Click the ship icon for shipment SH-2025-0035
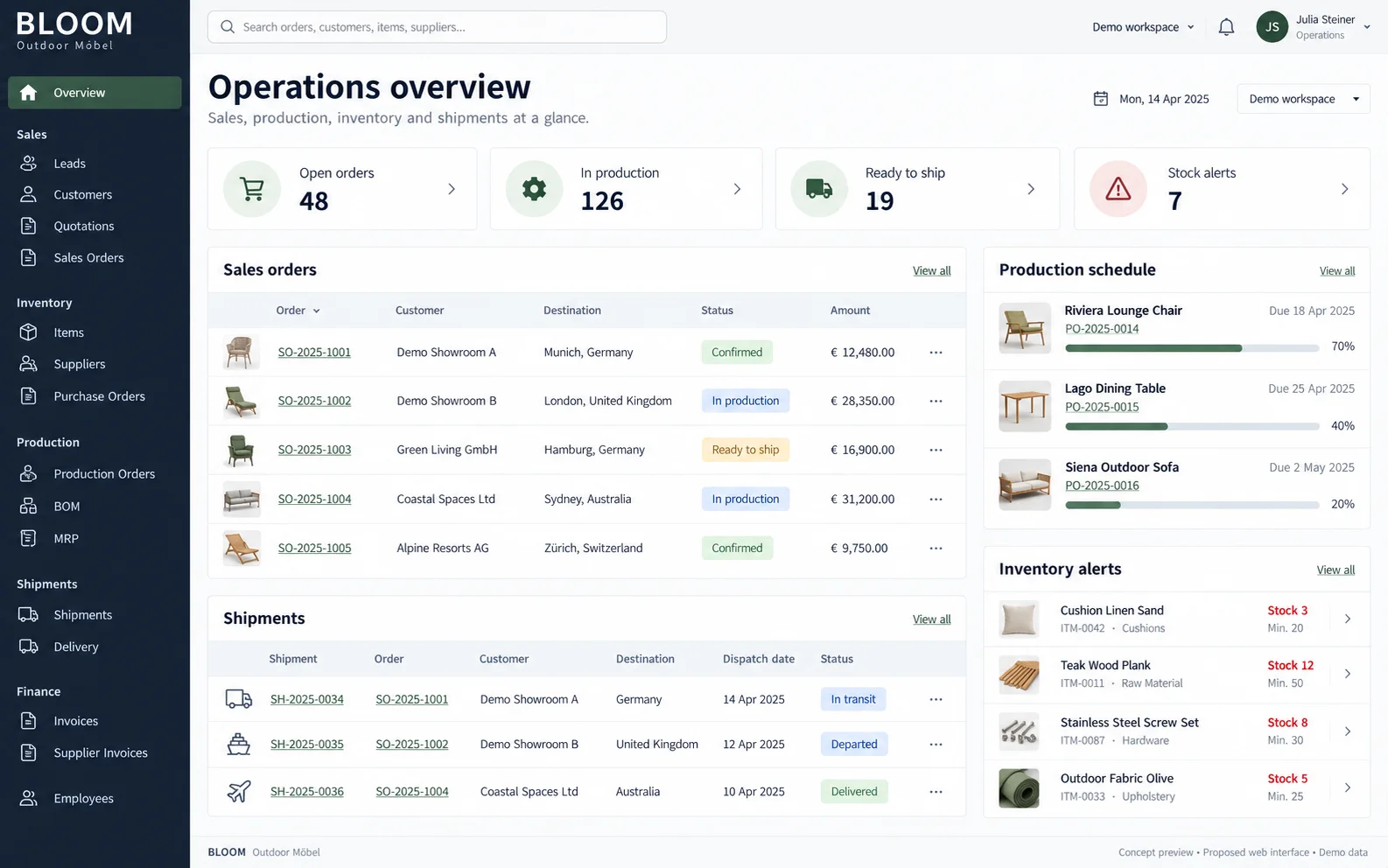1388x868 pixels. tap(239, 745)
